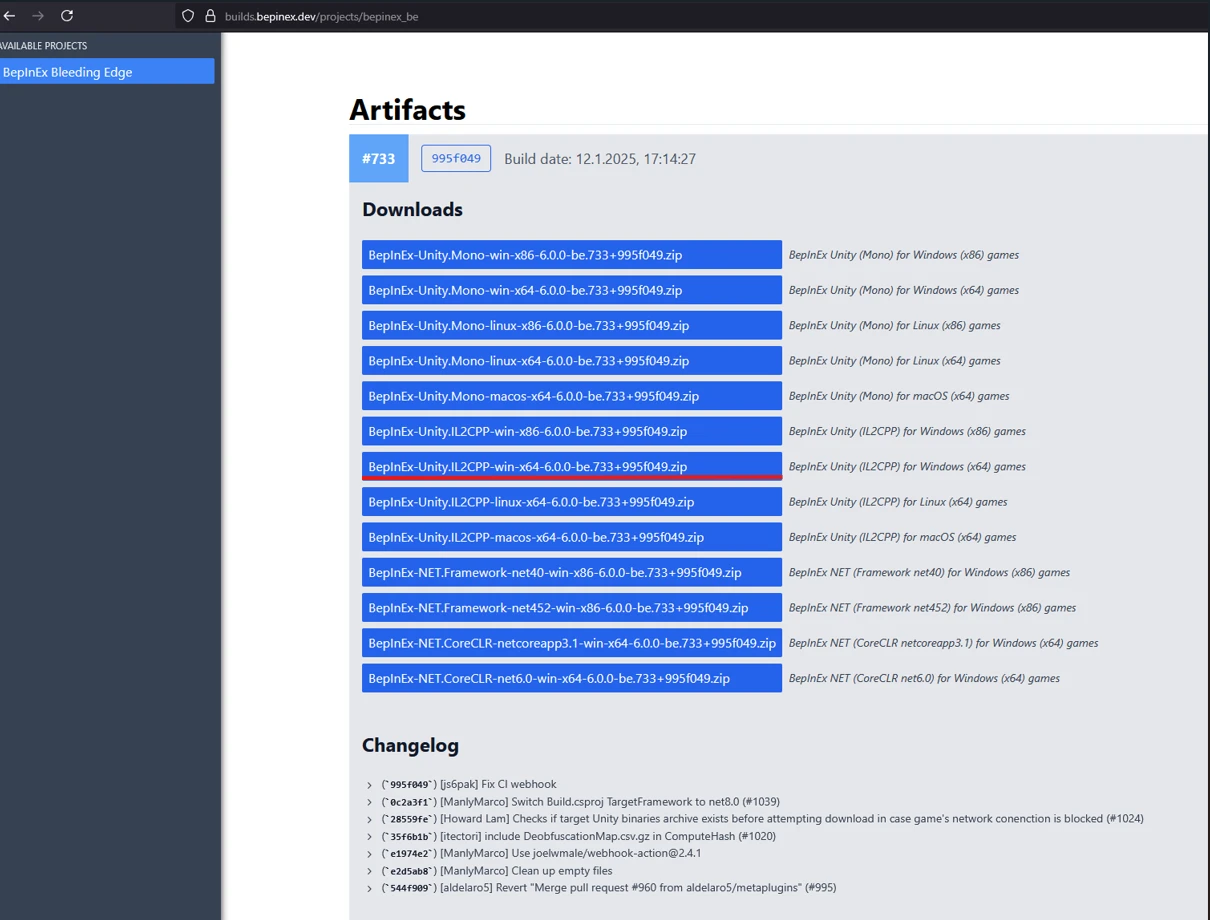Viewport: 1210px width, 920px height.
Task: Download BepInEx-NET.Framework-net40-win-x86 zip
Action: click(x=572, y=573)
